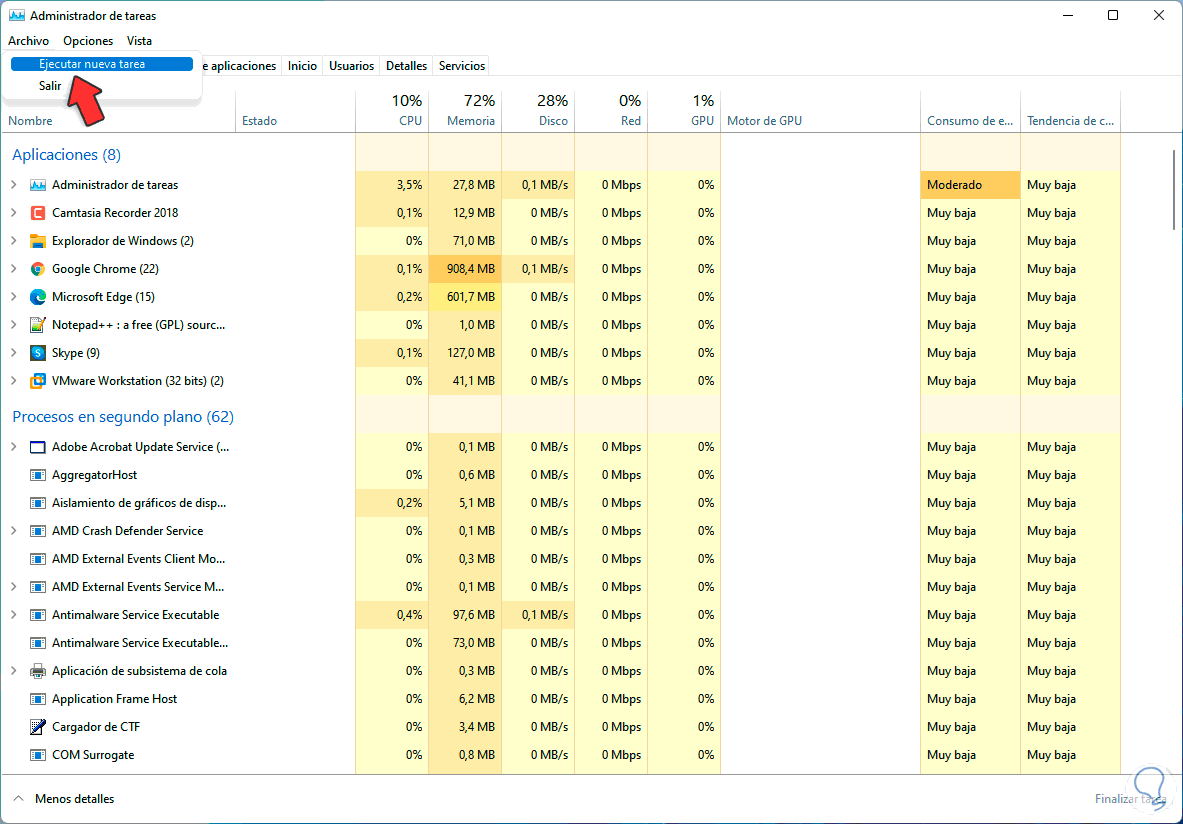
Task: Click the vertical scrollbar of process list
Action: [x=1174, y=190]
